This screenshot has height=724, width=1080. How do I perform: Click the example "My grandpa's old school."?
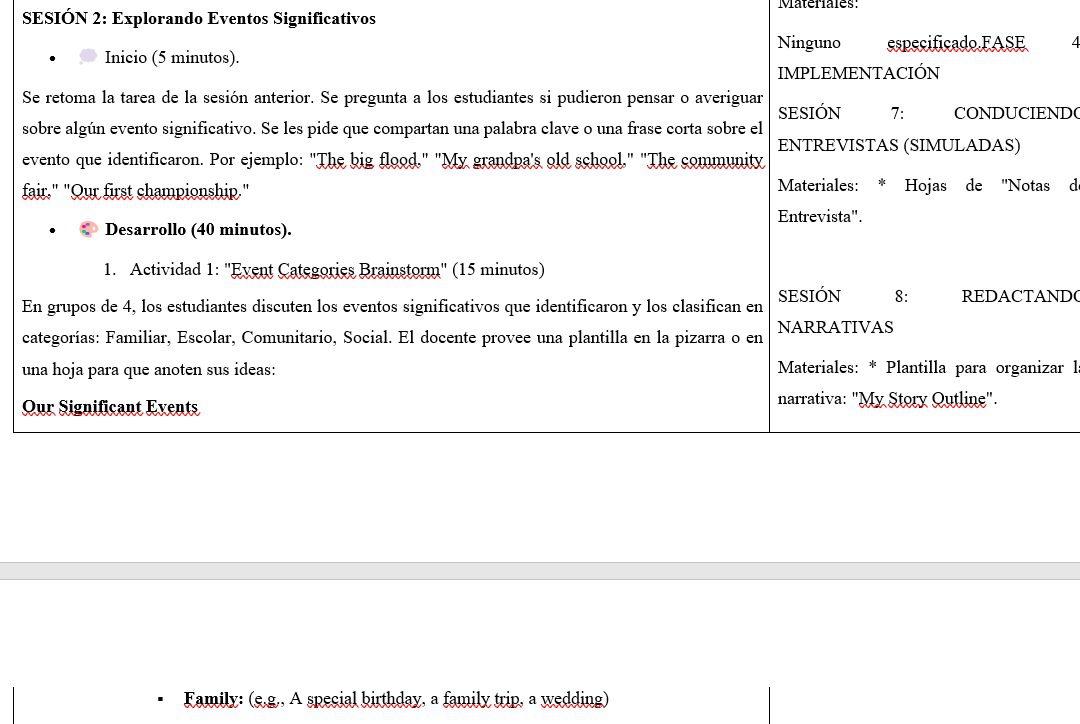tap(534, 160)
